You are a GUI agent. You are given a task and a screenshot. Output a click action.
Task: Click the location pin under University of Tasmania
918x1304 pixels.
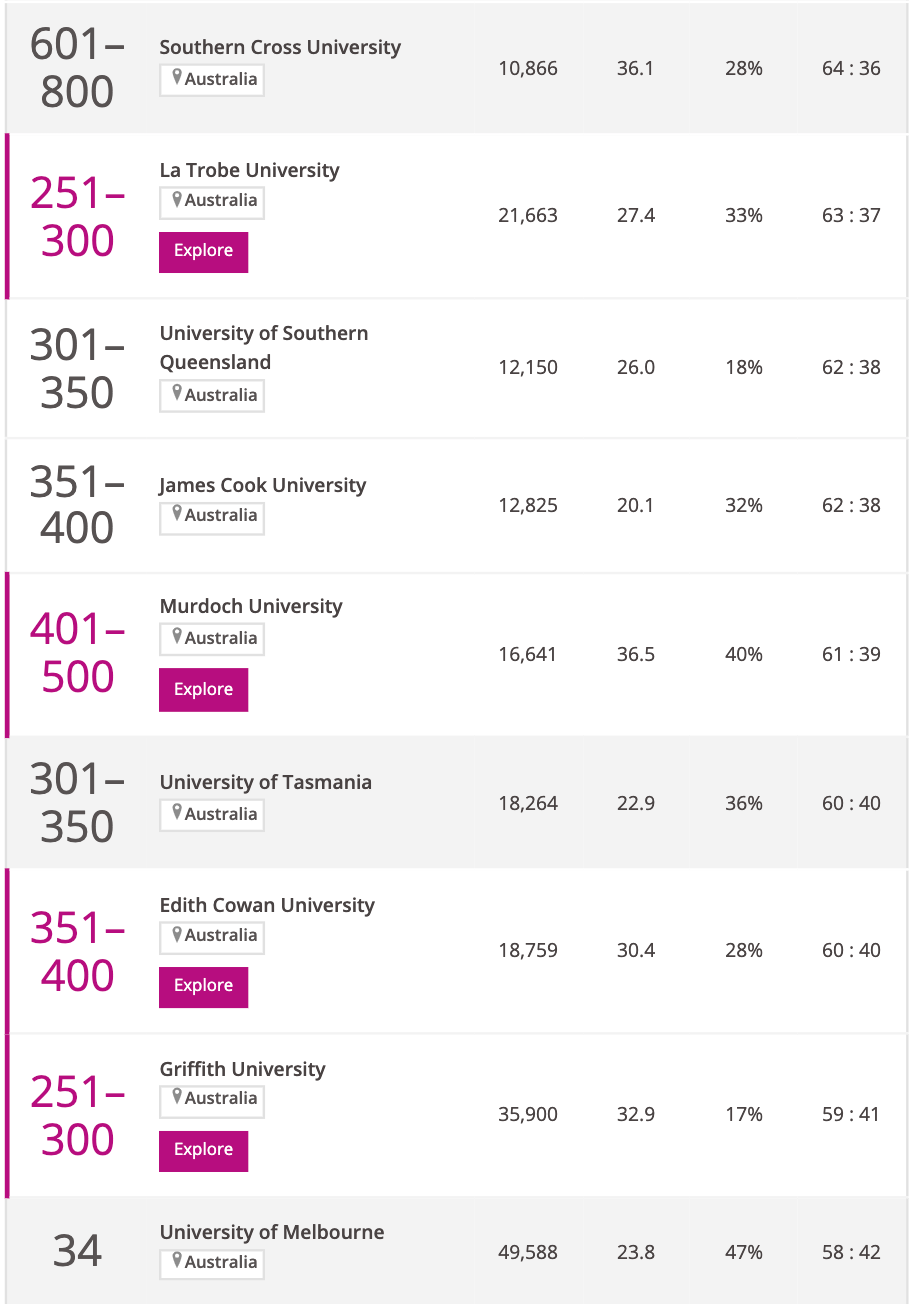coord(177,813)
